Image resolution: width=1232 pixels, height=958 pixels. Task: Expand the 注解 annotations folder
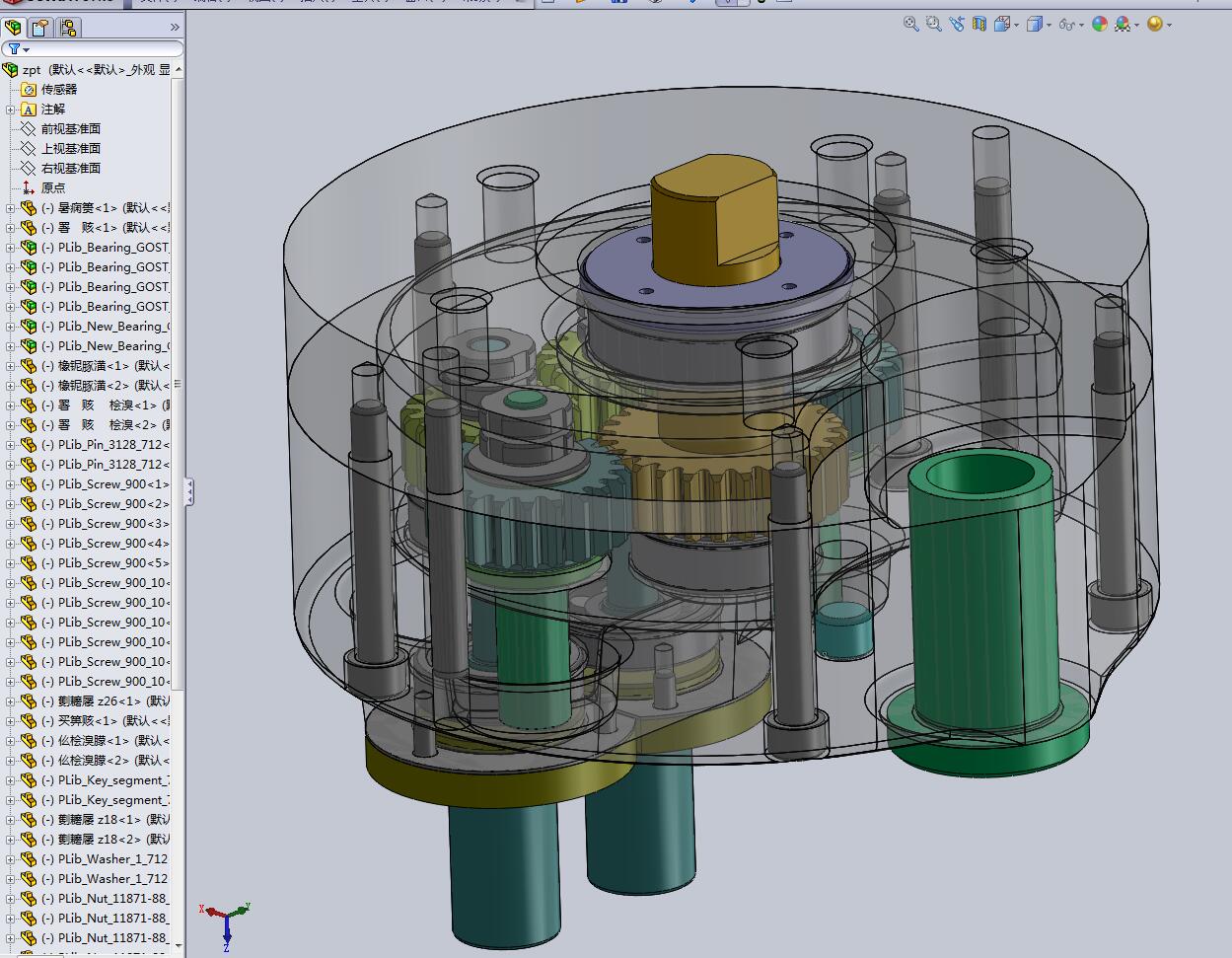point(11,110)
